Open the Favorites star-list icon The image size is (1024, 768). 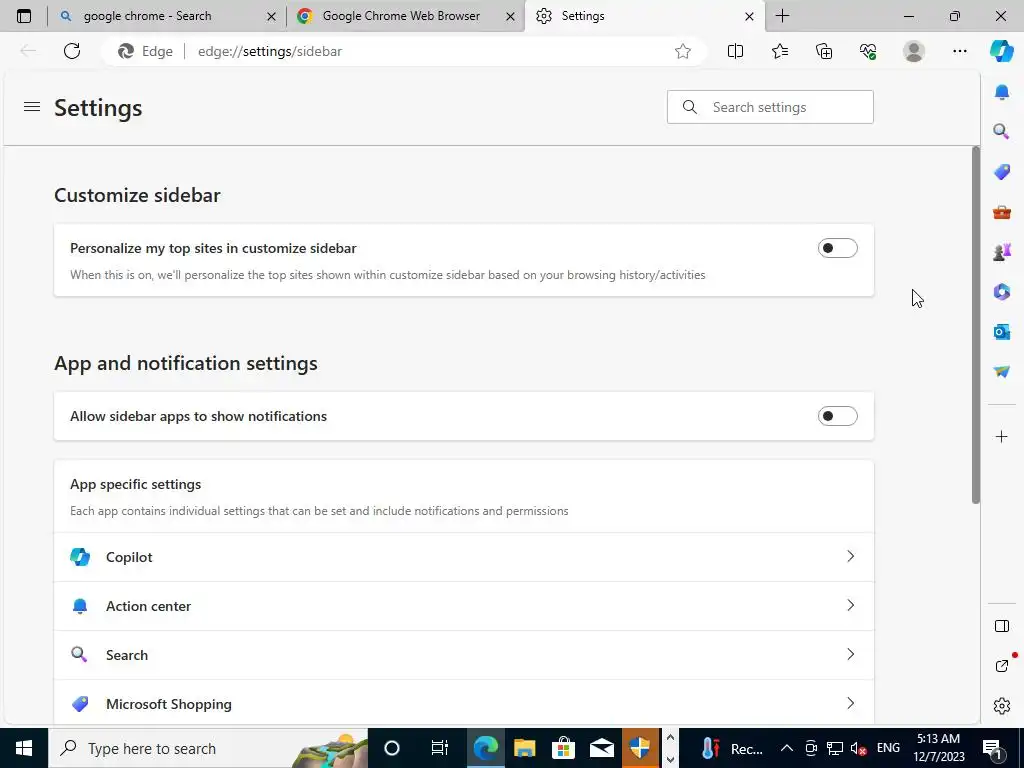(x=779, y=51)
